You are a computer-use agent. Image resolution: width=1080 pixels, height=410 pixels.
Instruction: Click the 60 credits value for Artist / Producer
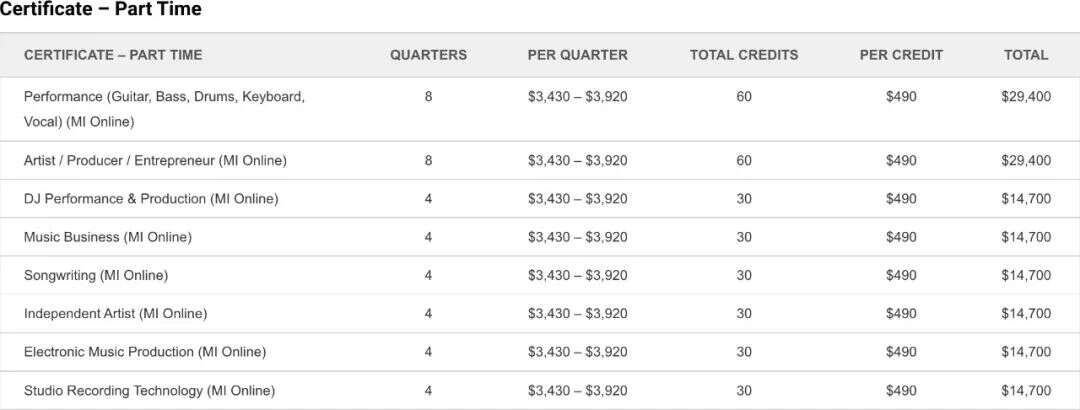[x=744, y=161]
